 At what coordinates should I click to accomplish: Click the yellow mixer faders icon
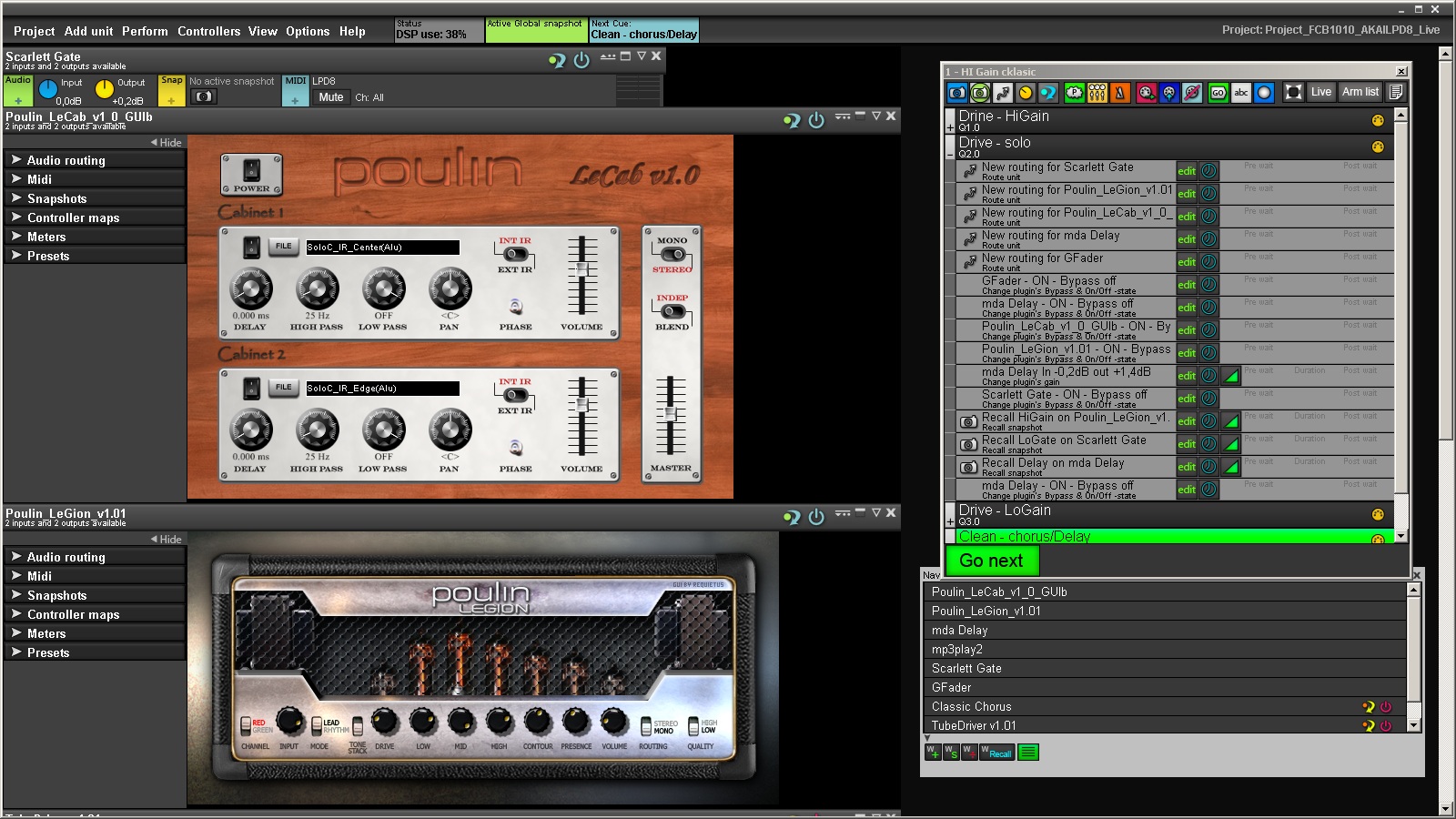[1097, 93]
